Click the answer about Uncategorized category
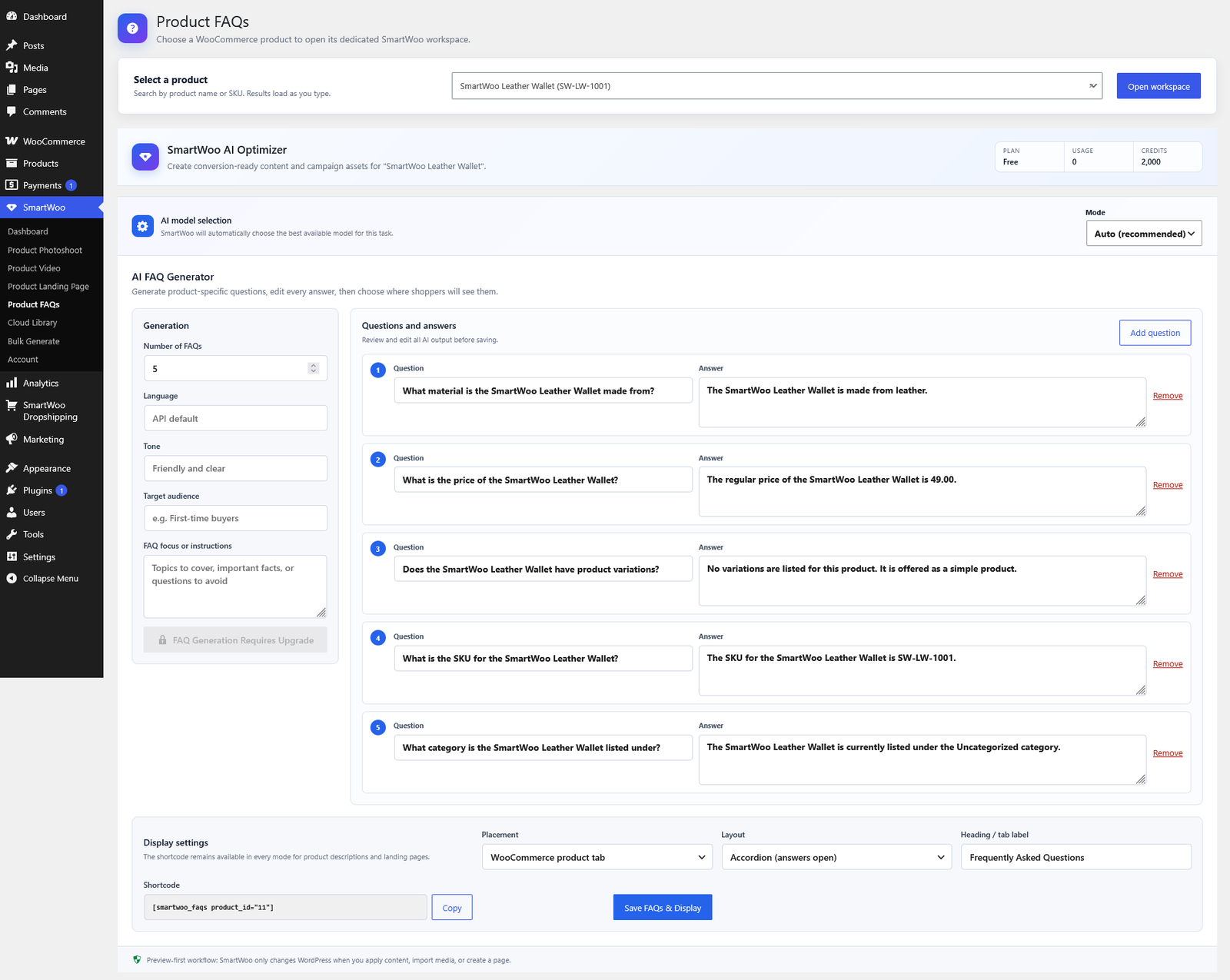 (x=922, y=759)
